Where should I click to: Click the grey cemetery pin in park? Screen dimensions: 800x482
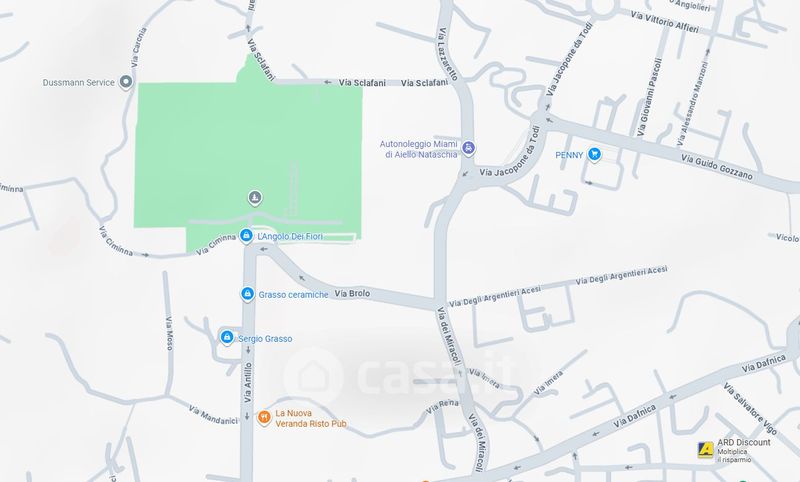[x=255, y=197]
